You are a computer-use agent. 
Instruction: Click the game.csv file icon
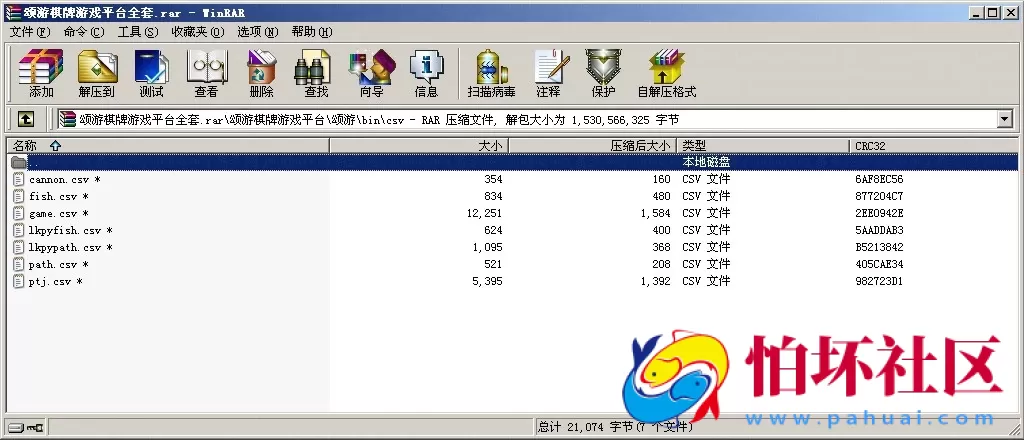pyautogui.click(x=18, y=213)
